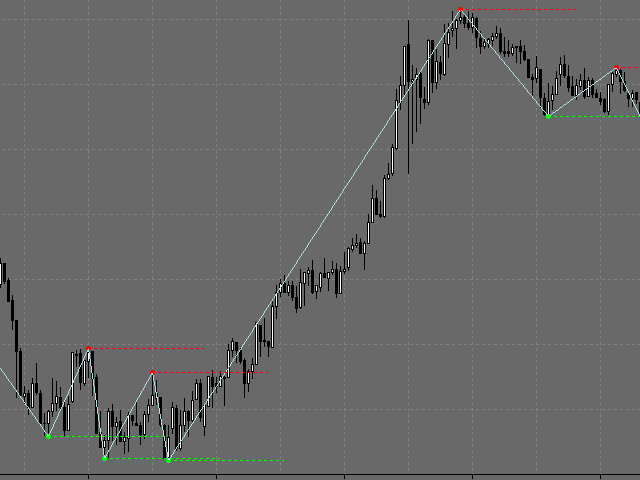Click the lowest green dashed support line
640x480 pixels.
[x=227, y=460]
